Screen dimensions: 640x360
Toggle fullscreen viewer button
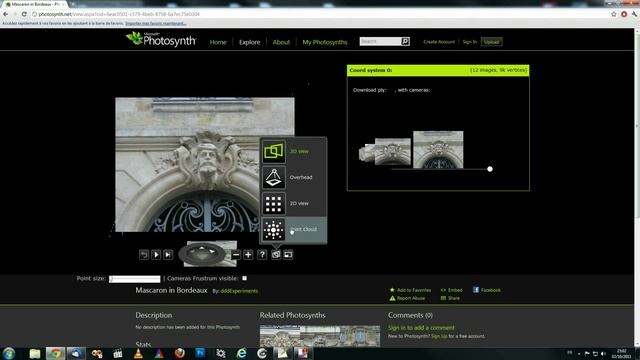288,255
